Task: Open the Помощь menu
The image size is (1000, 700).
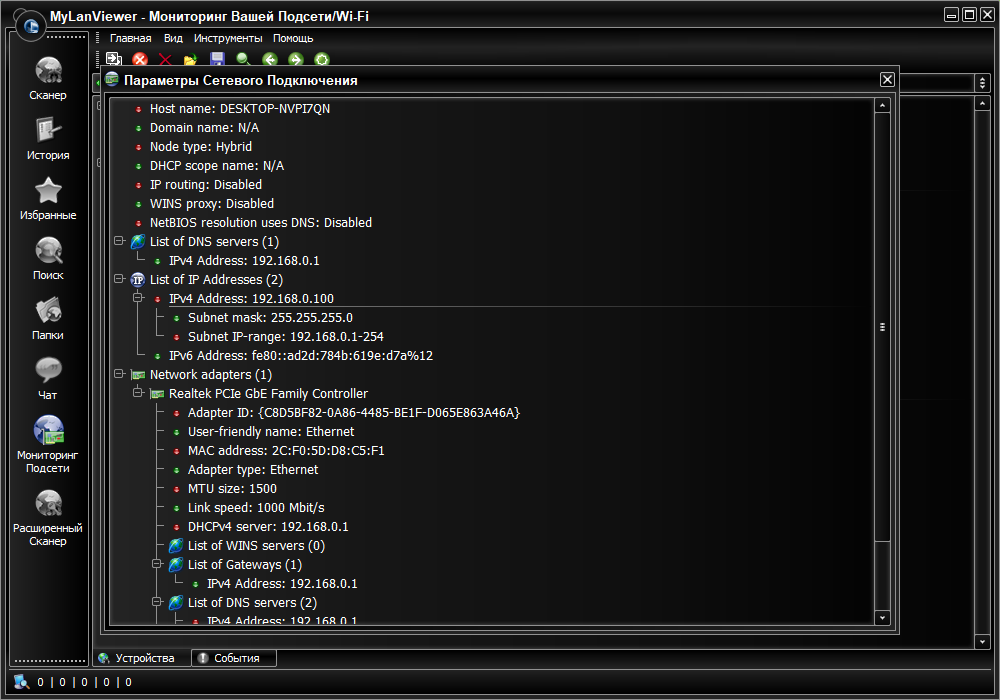Action: [293, 38]
